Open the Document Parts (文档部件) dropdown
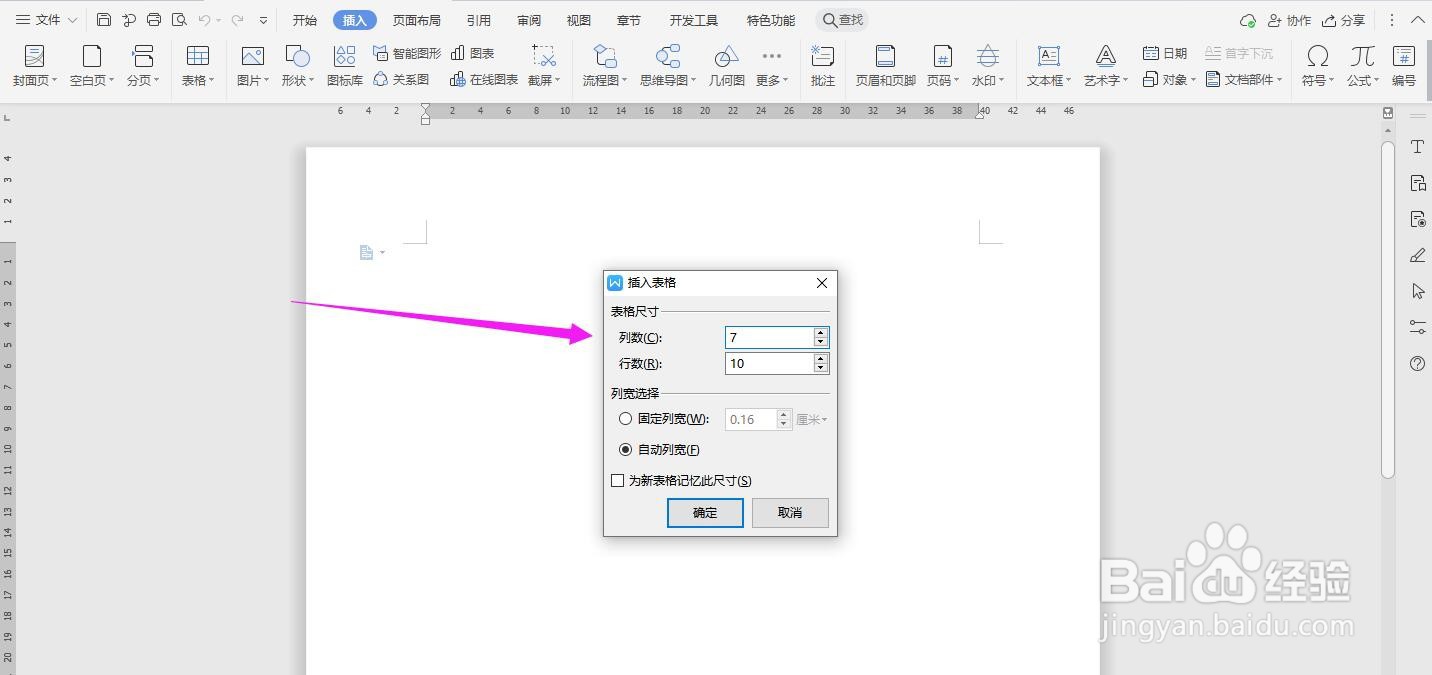The height and width of the screenshot is (675, 1432). (x=1244, y=79)
